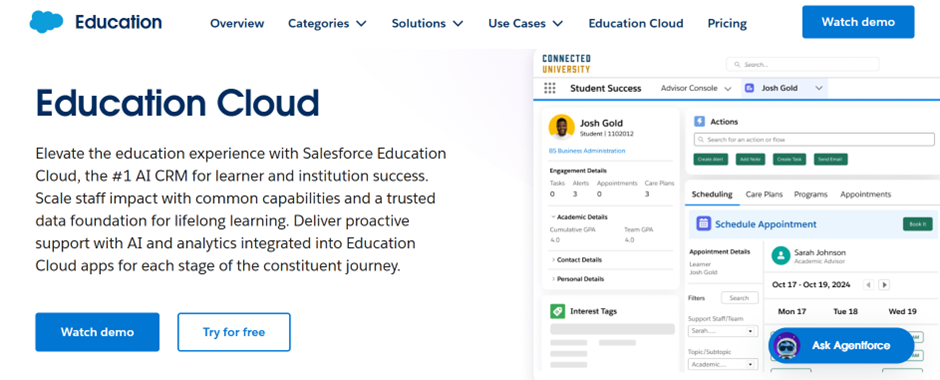This screenshot has width=940, height=380.
Task: Click the Book It button
Action: 917,224
